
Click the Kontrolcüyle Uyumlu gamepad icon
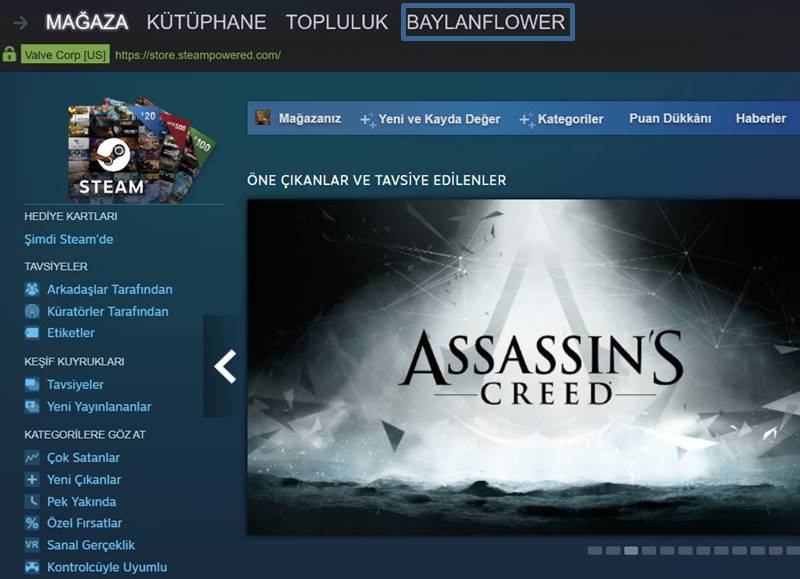pos(32,567)
